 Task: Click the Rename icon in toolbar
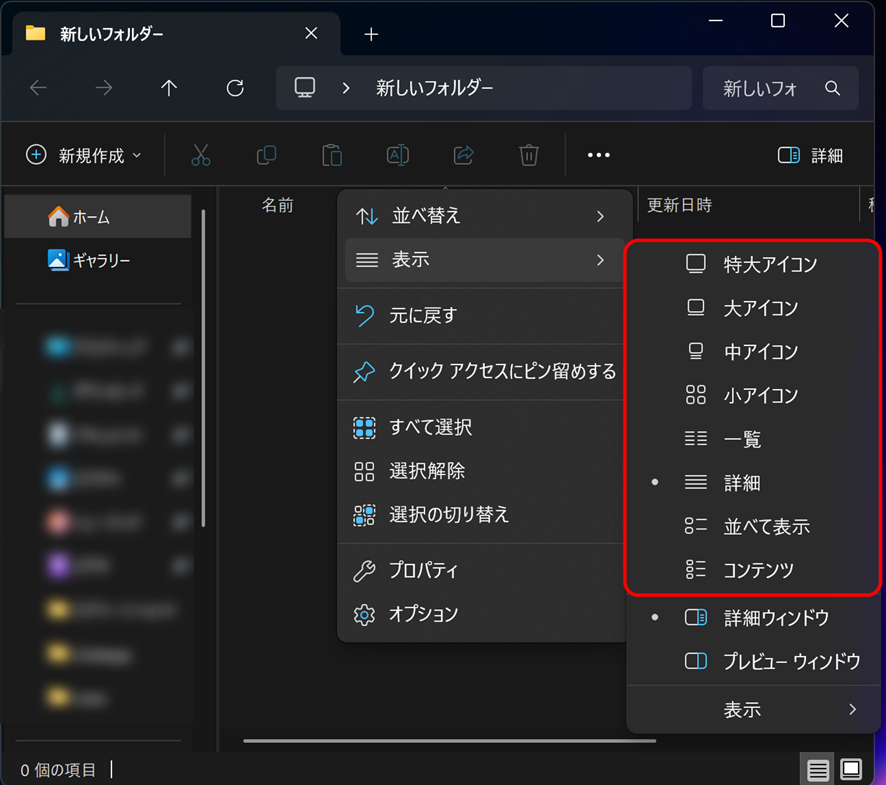[x=397, y=155]
